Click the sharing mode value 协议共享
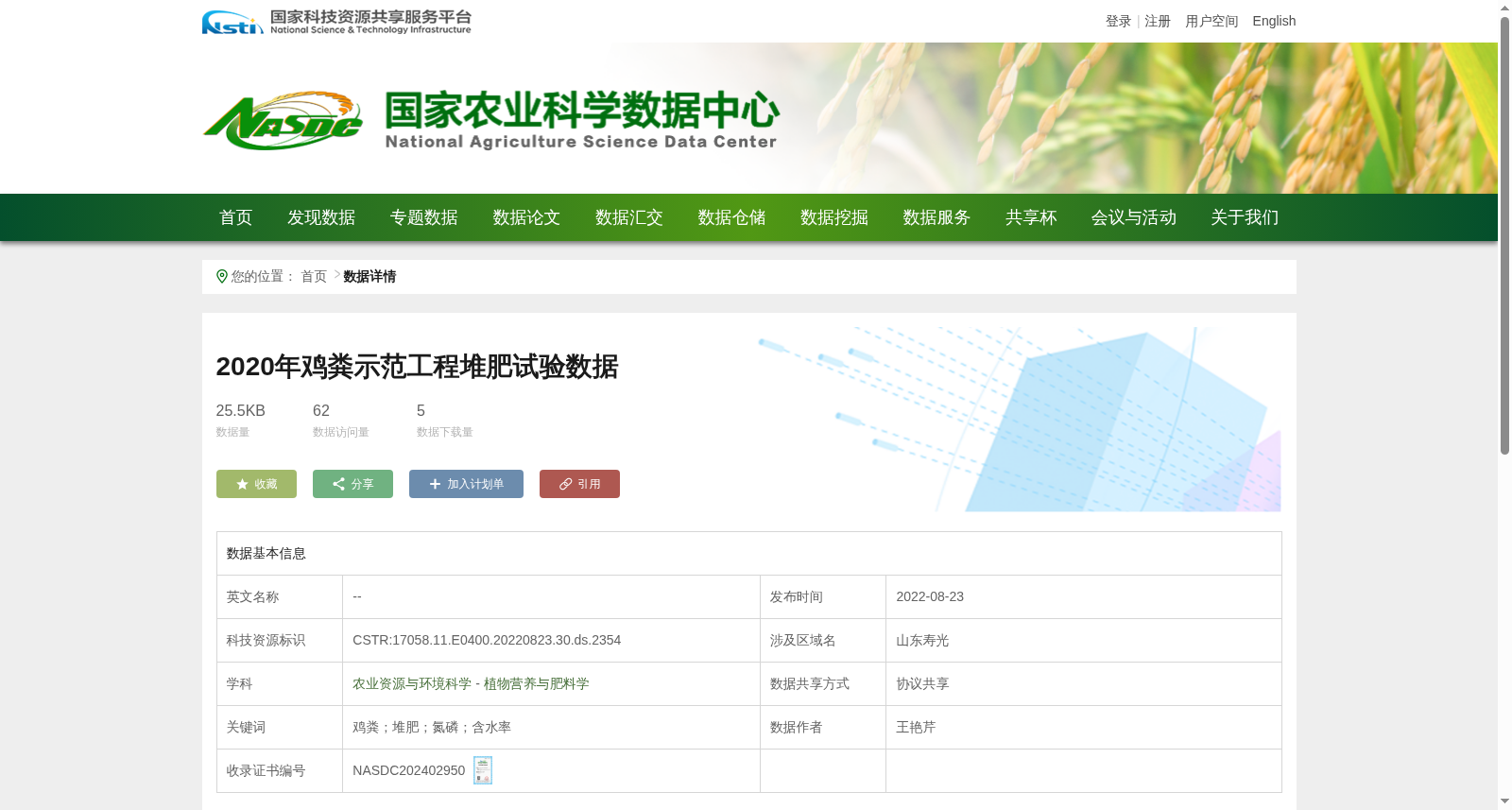This screenshot has width=1512, height=810. pyautogui.click(x=922, y=683)
